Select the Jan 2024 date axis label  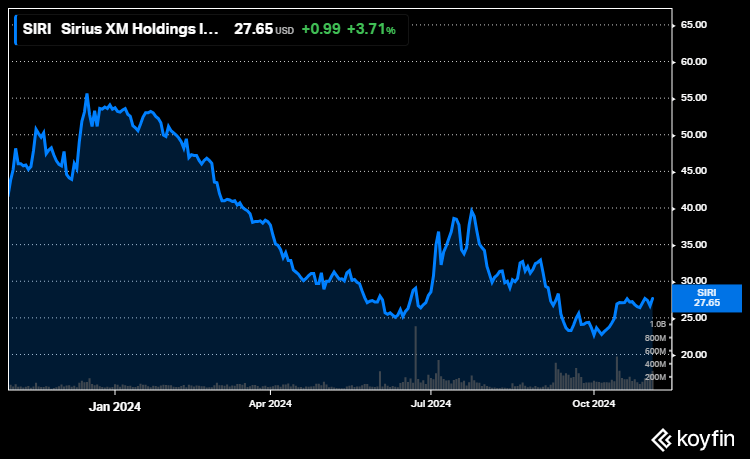tap(114, 405)
